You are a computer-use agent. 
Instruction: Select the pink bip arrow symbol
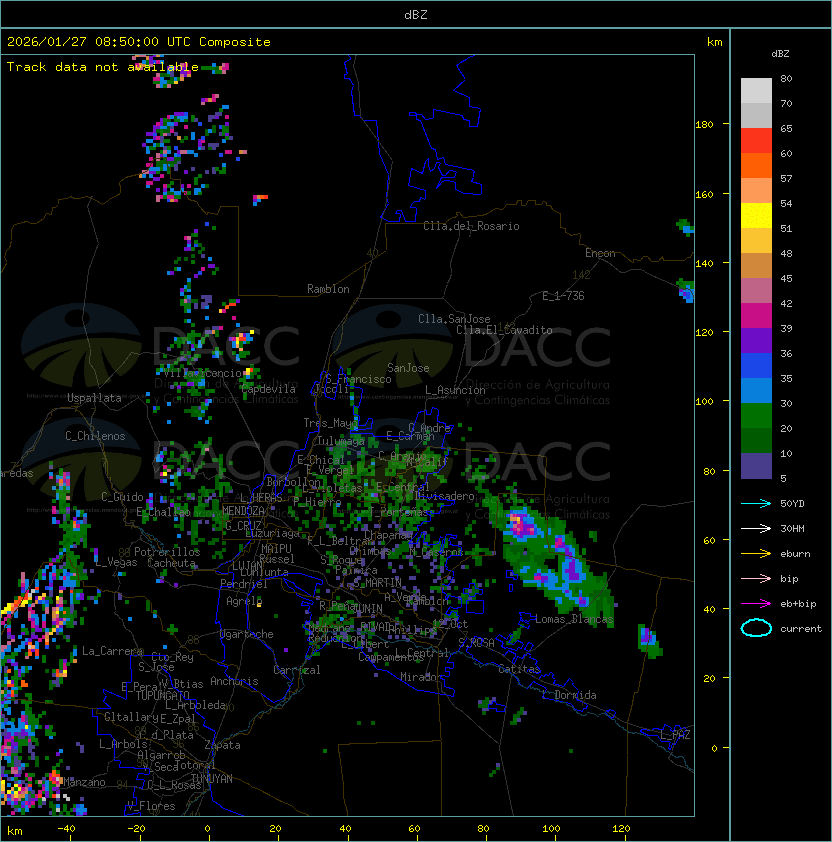756,578
